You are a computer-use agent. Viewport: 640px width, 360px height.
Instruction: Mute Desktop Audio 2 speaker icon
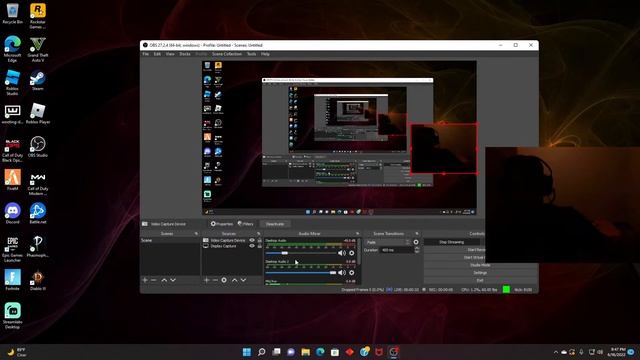pyautogui.click(x=342, y=273)
